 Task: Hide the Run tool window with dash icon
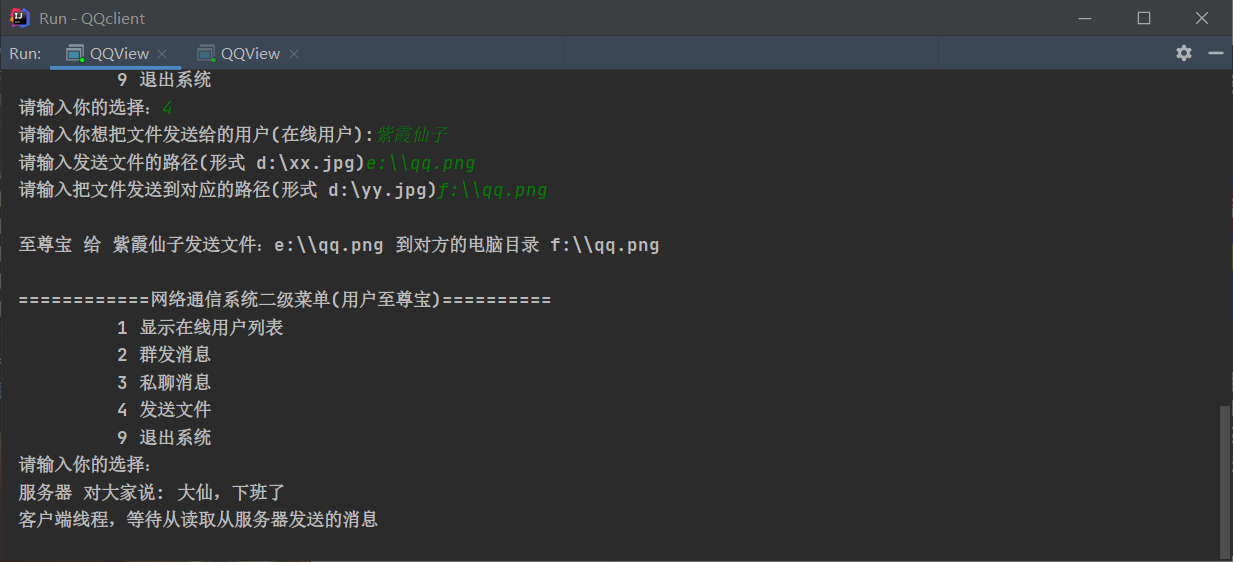click(1216, 53)
